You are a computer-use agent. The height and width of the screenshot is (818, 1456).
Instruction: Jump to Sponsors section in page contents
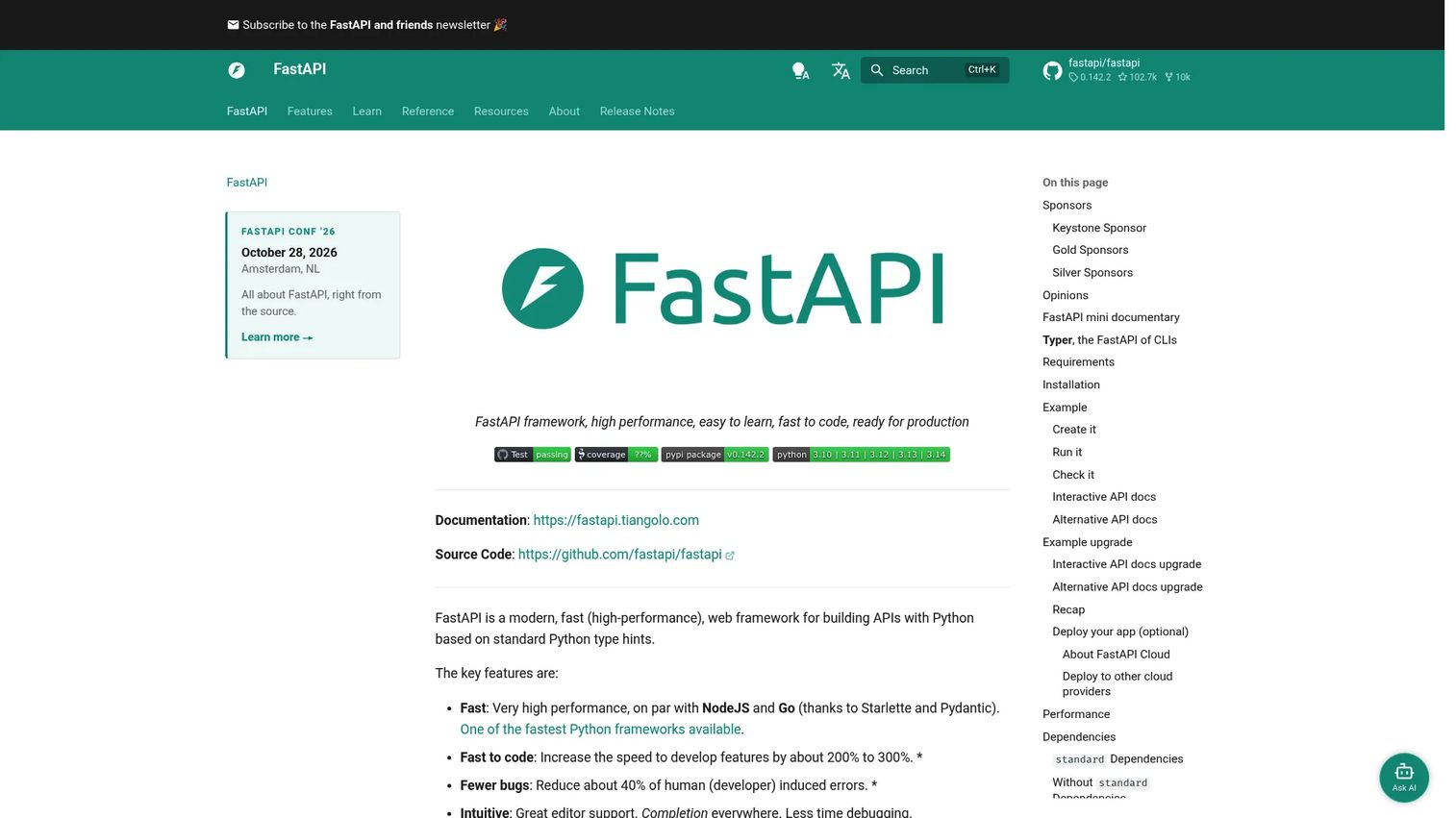(x=1067, y=206)
